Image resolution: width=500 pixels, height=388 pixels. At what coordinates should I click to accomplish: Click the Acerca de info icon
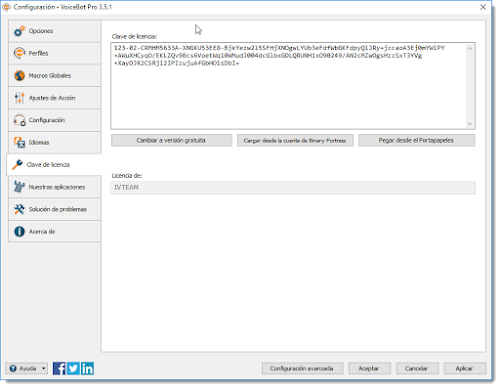click(19, 231)
